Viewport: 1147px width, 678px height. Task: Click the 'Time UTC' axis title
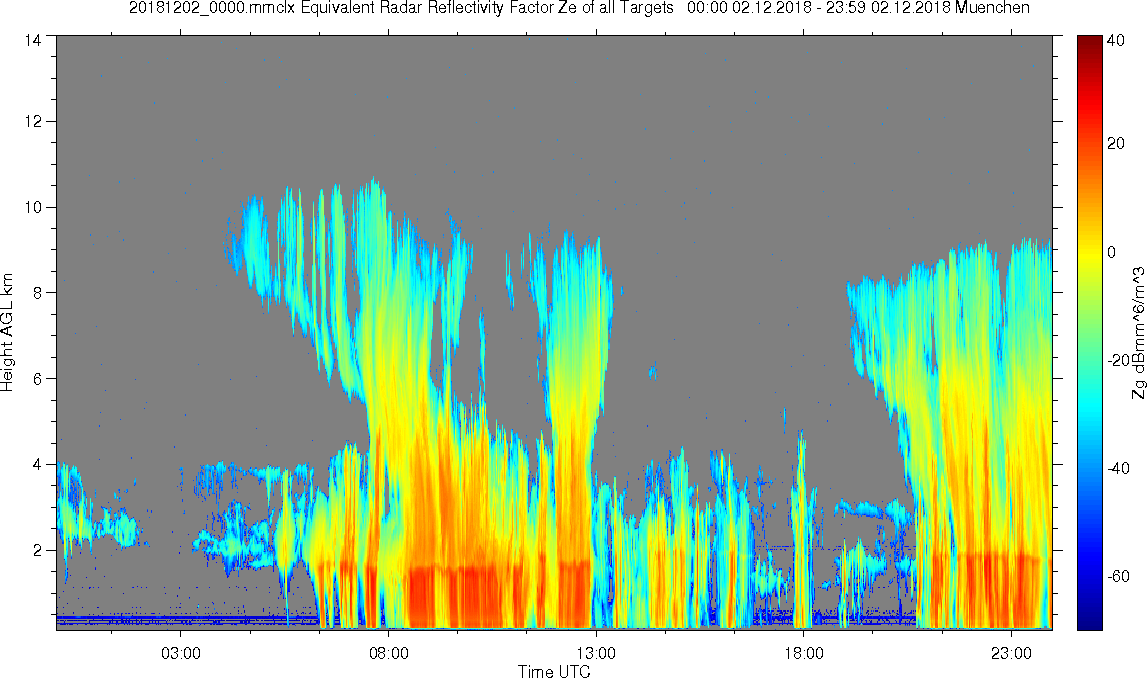tap(554, 671)
